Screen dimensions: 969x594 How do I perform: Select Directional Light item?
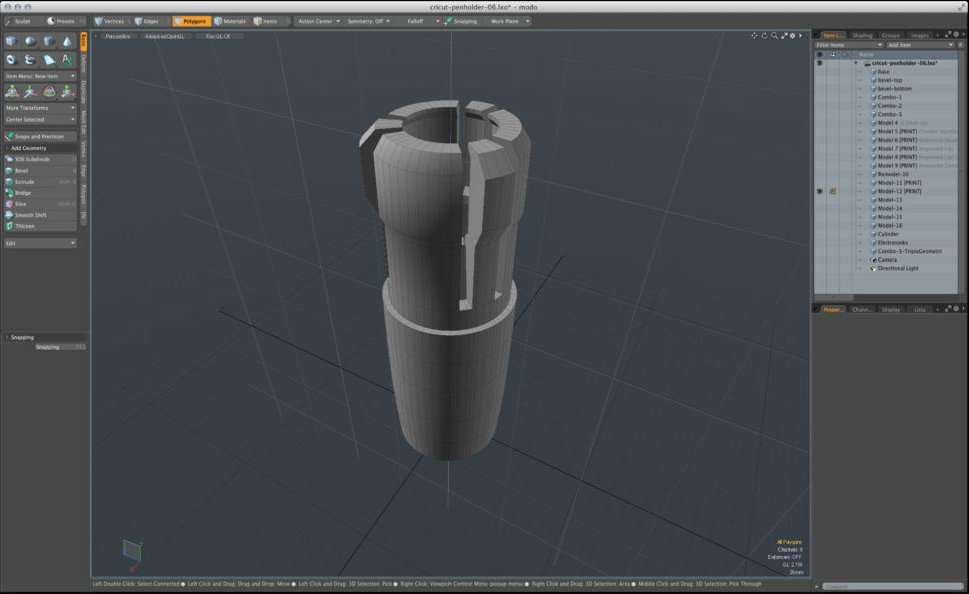click(x=898, y=268)
